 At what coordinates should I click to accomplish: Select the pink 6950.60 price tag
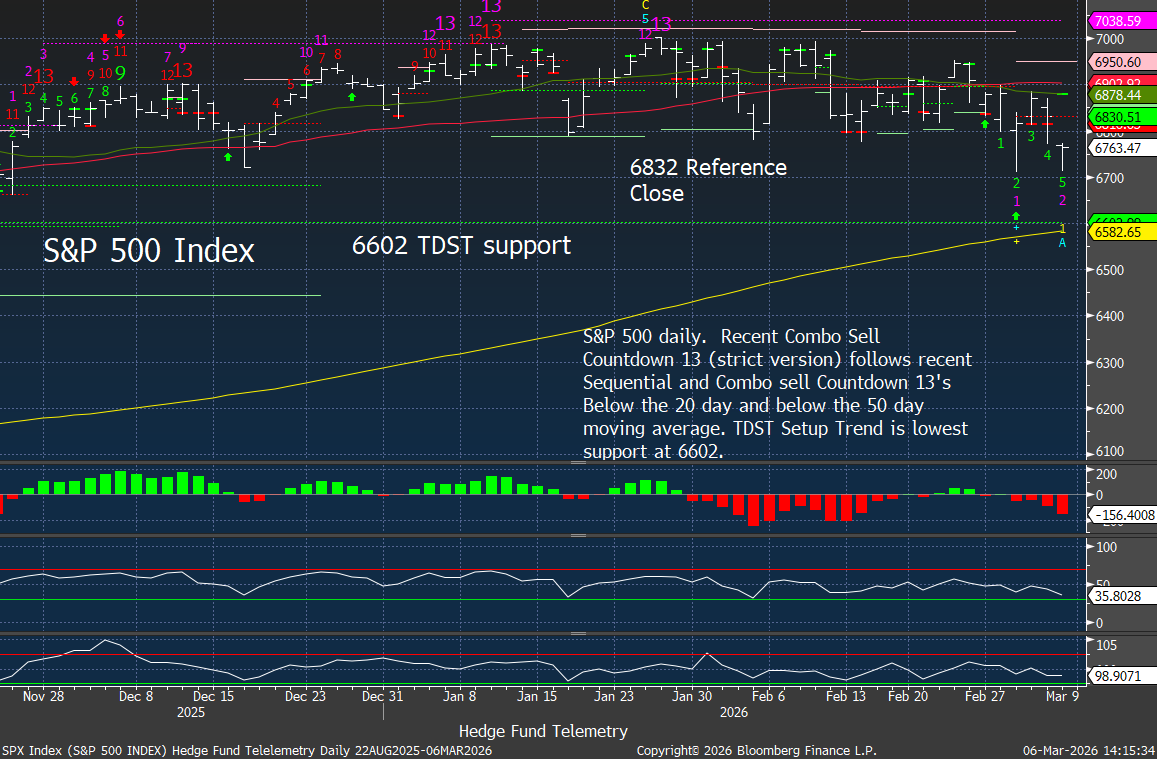(x=1120, y=62)
